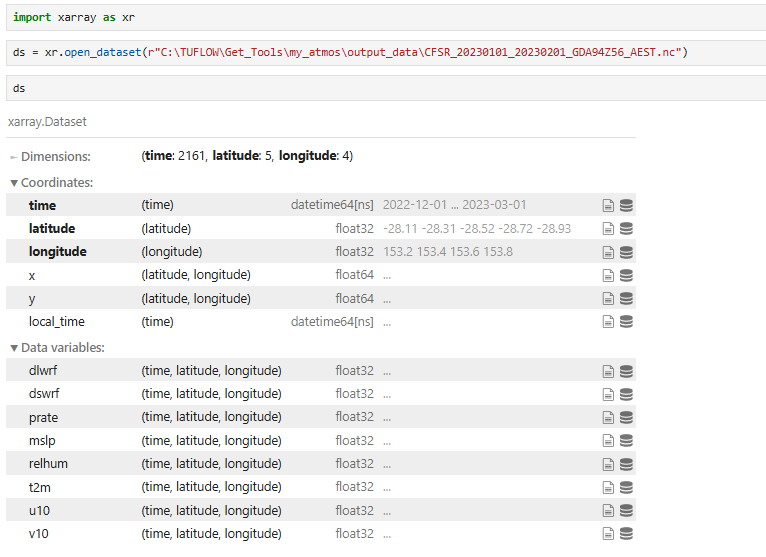Screen dimensions: 766x557
Task: Show data repr icon for prate variable
Action: tap(627, 417)
